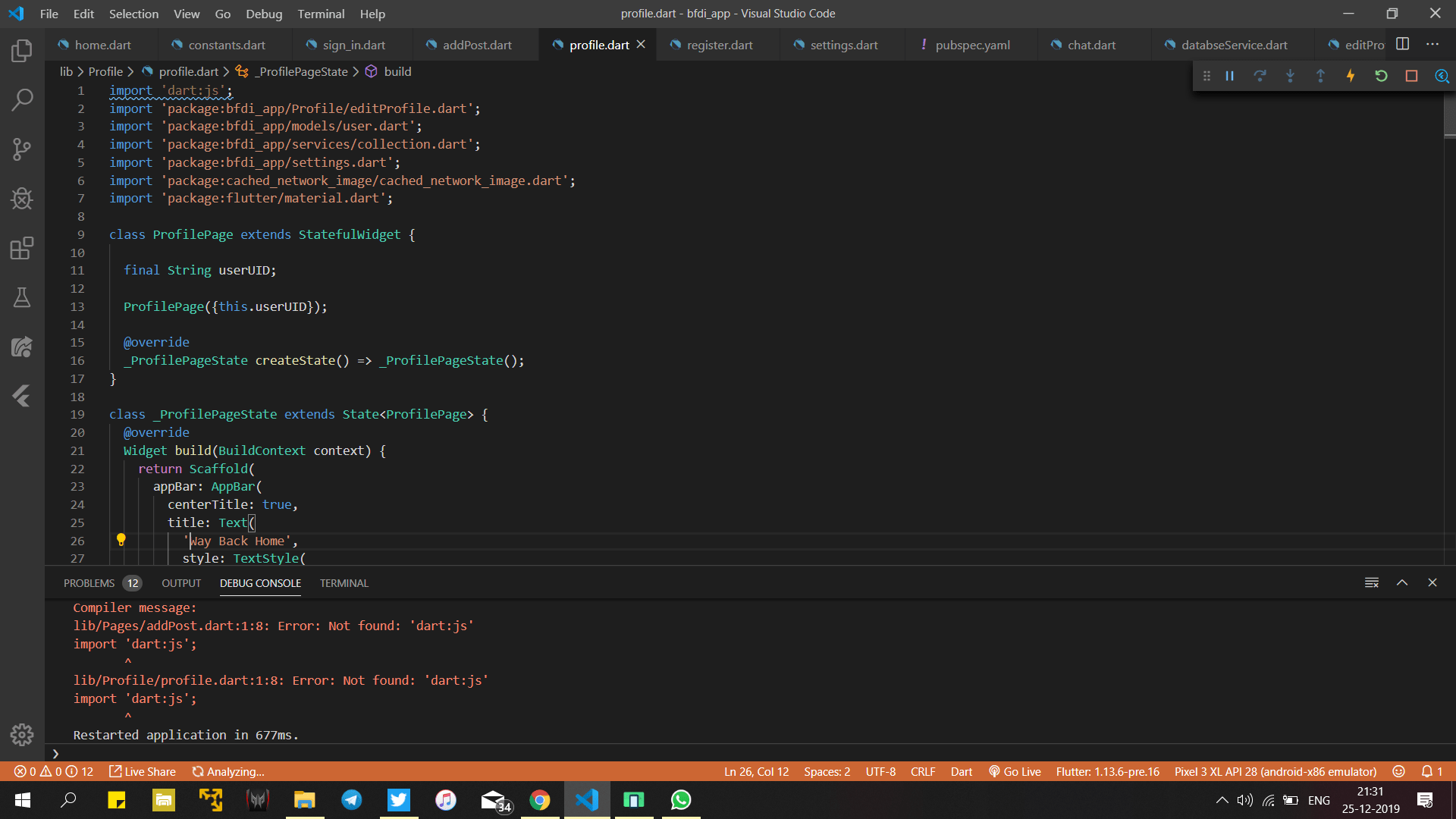Open the Extensions view in the sidebar
This screenshot has width=1456, height=819.
pyautogui.click(x=22, y=248)
